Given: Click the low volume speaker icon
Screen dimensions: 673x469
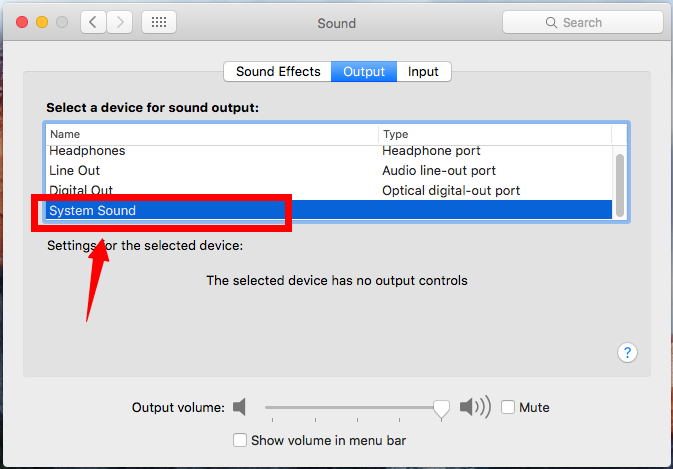Looking at the screenshot, I should pyautogui.click(x=239, y=407).
